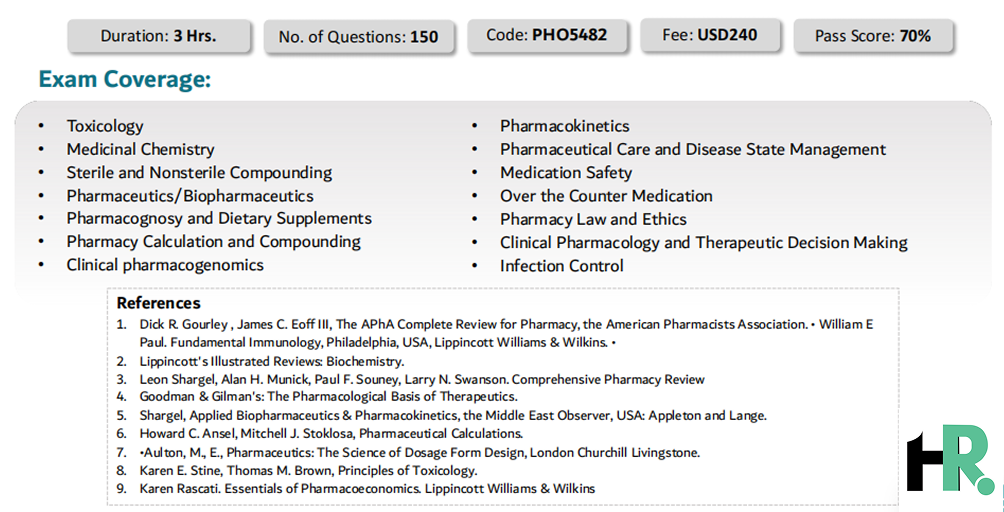Click the HR logo icon
The image size is (1004, 512).
[951, 459]
